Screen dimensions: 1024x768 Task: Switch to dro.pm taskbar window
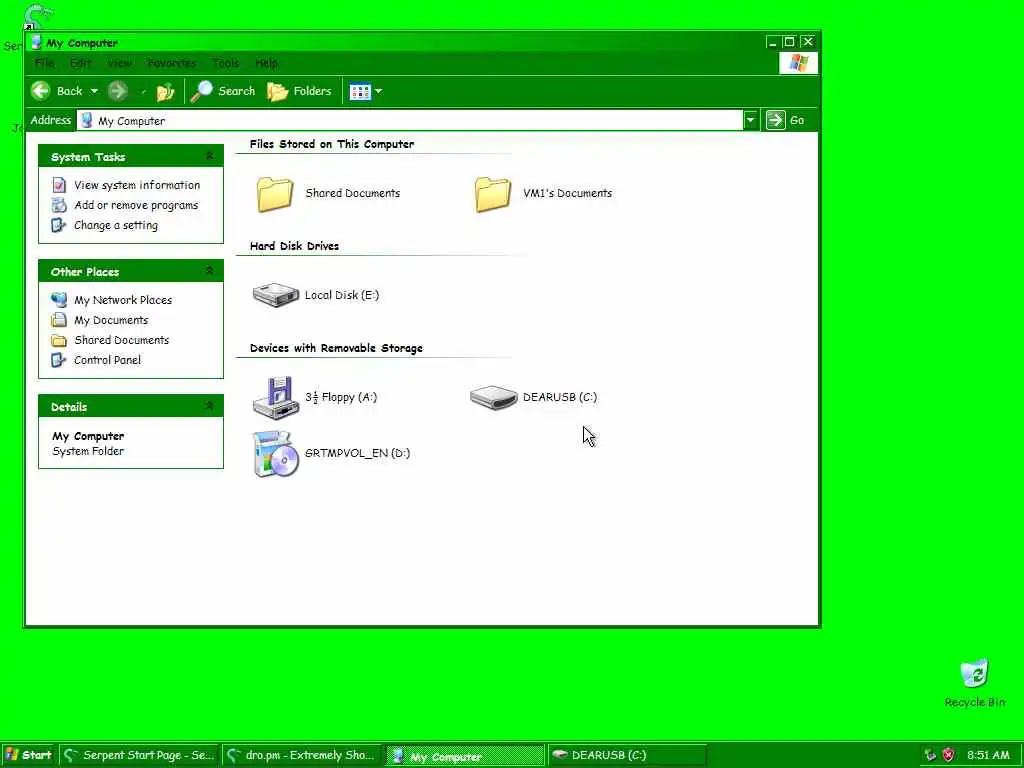click(301, 755)
